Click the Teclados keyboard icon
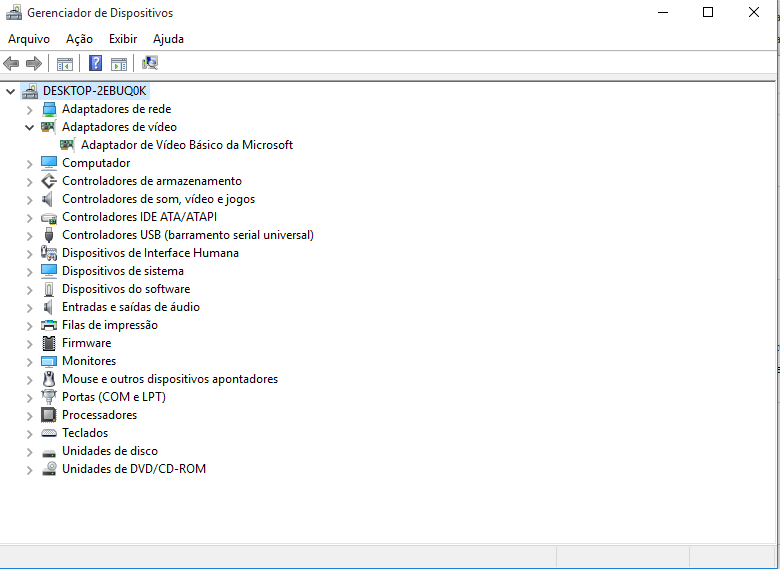The height and width of the screenshot is (569, 780). (x=49, y=433)
